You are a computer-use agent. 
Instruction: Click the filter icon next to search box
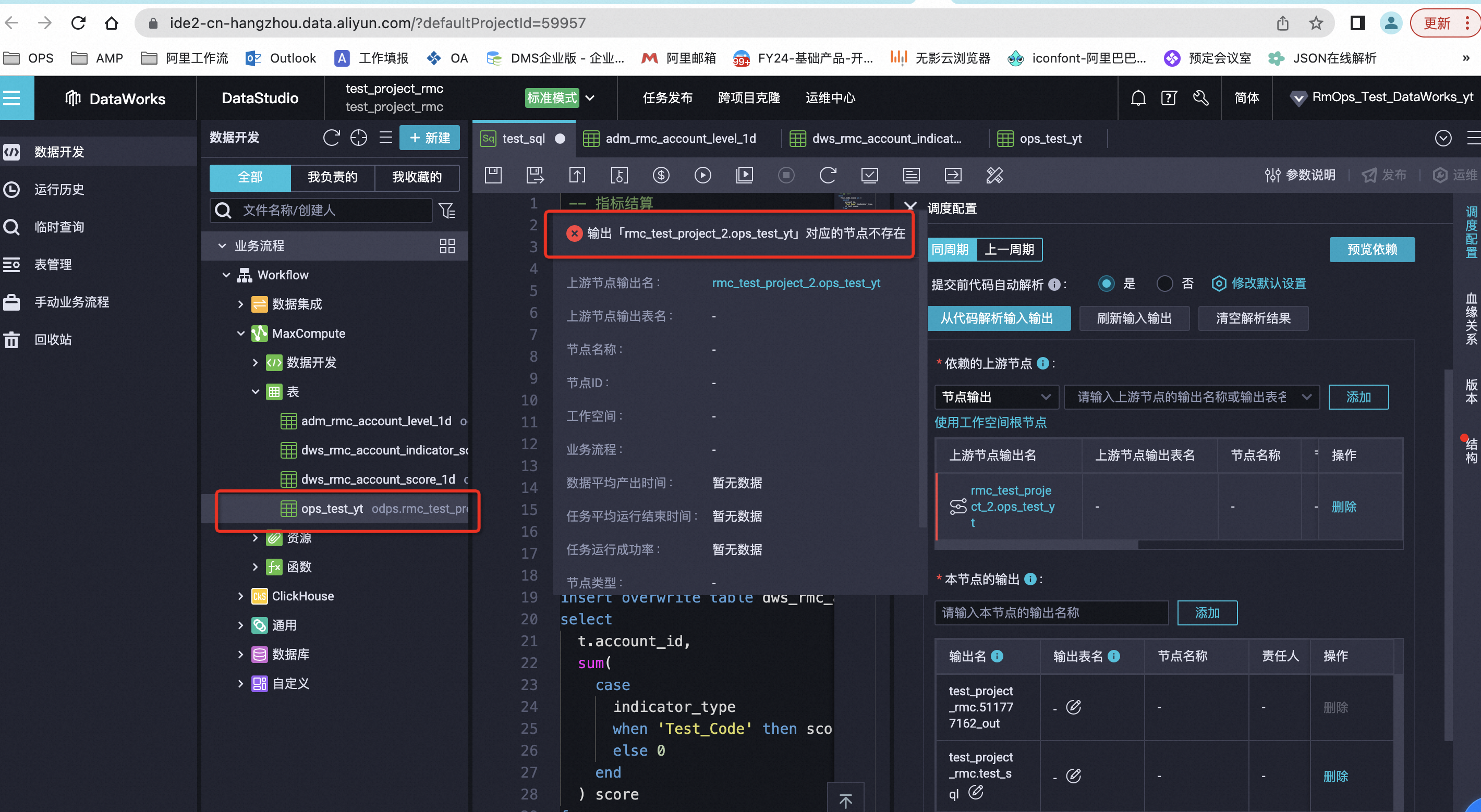click(x=447, y=211)
